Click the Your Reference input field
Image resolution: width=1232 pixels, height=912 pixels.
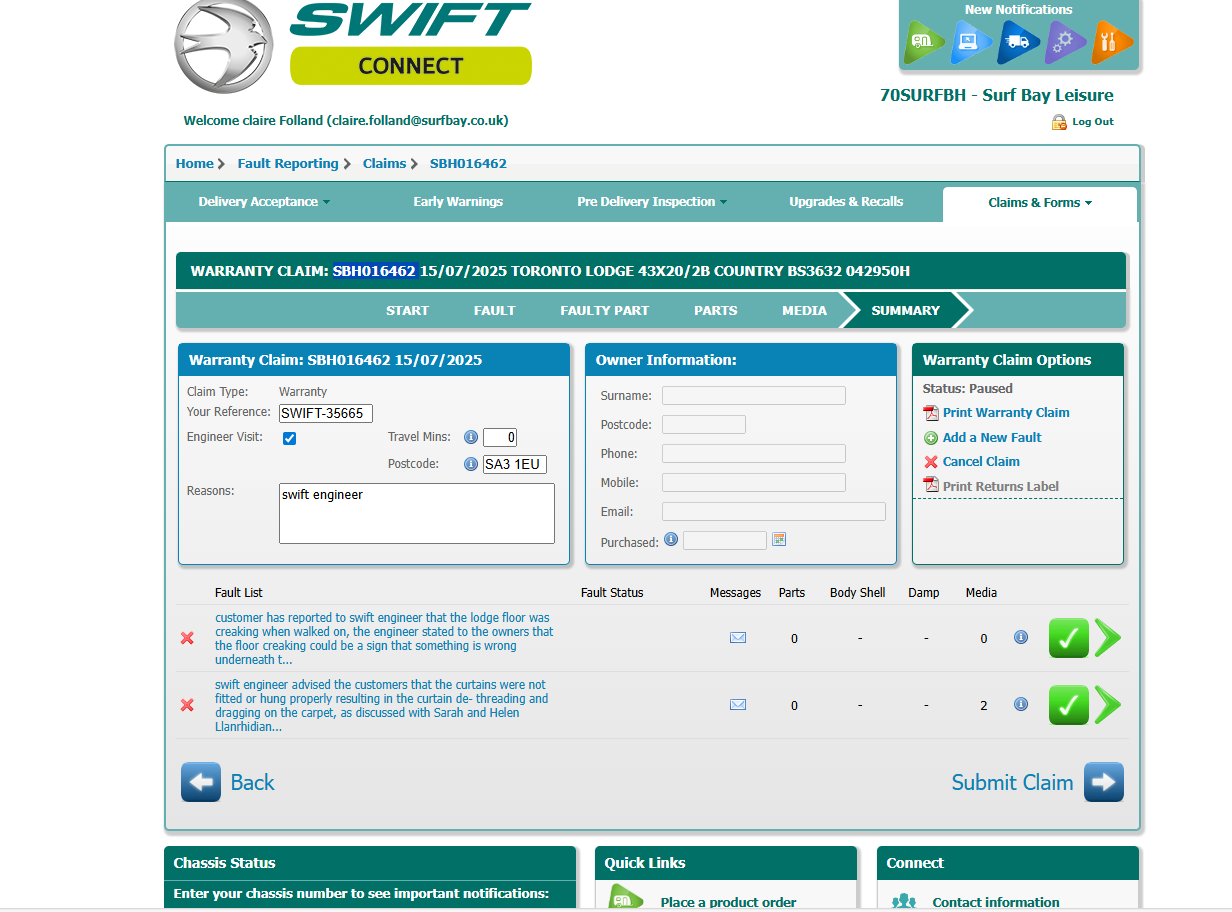326,413
